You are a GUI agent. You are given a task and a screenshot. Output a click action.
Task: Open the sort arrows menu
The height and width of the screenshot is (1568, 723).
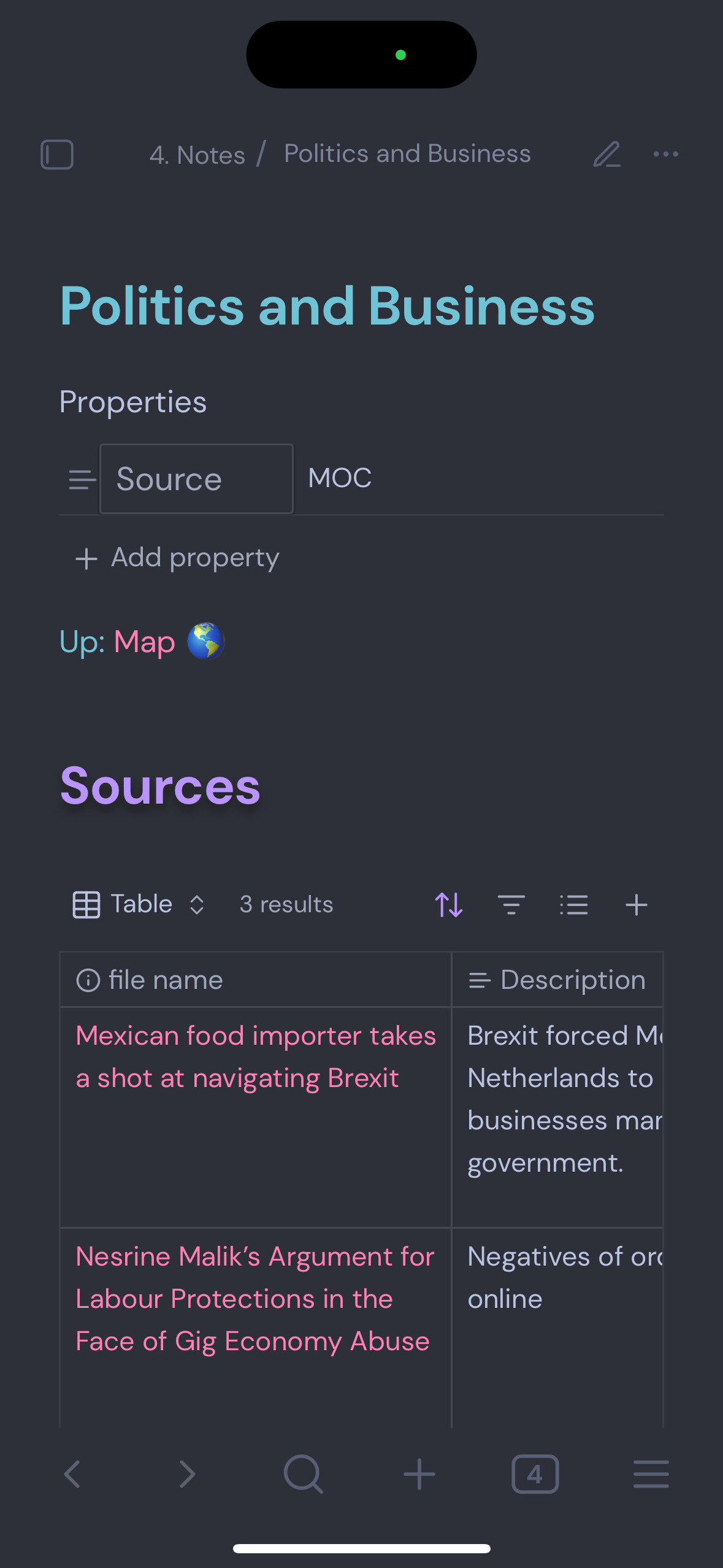point(449,905)
